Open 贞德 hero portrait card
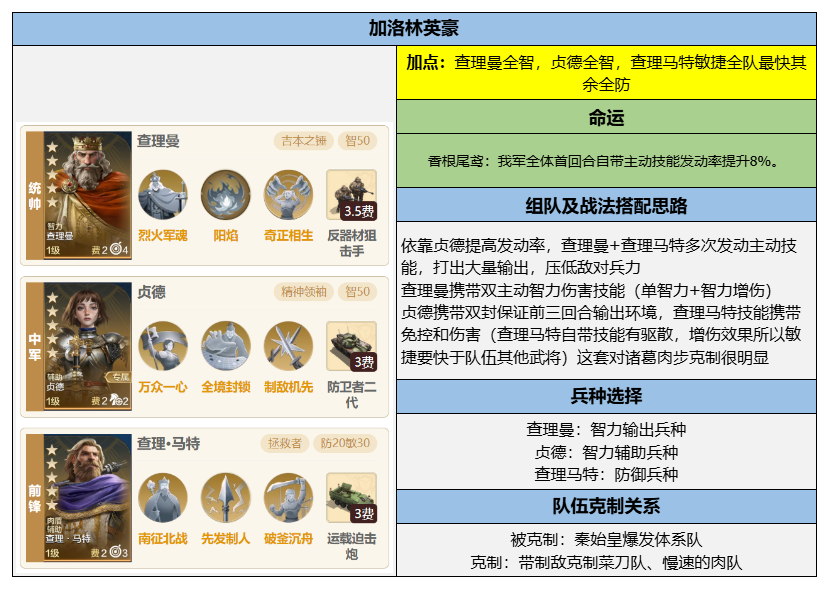Screen dimensions: 829x589 coord(88,346)
